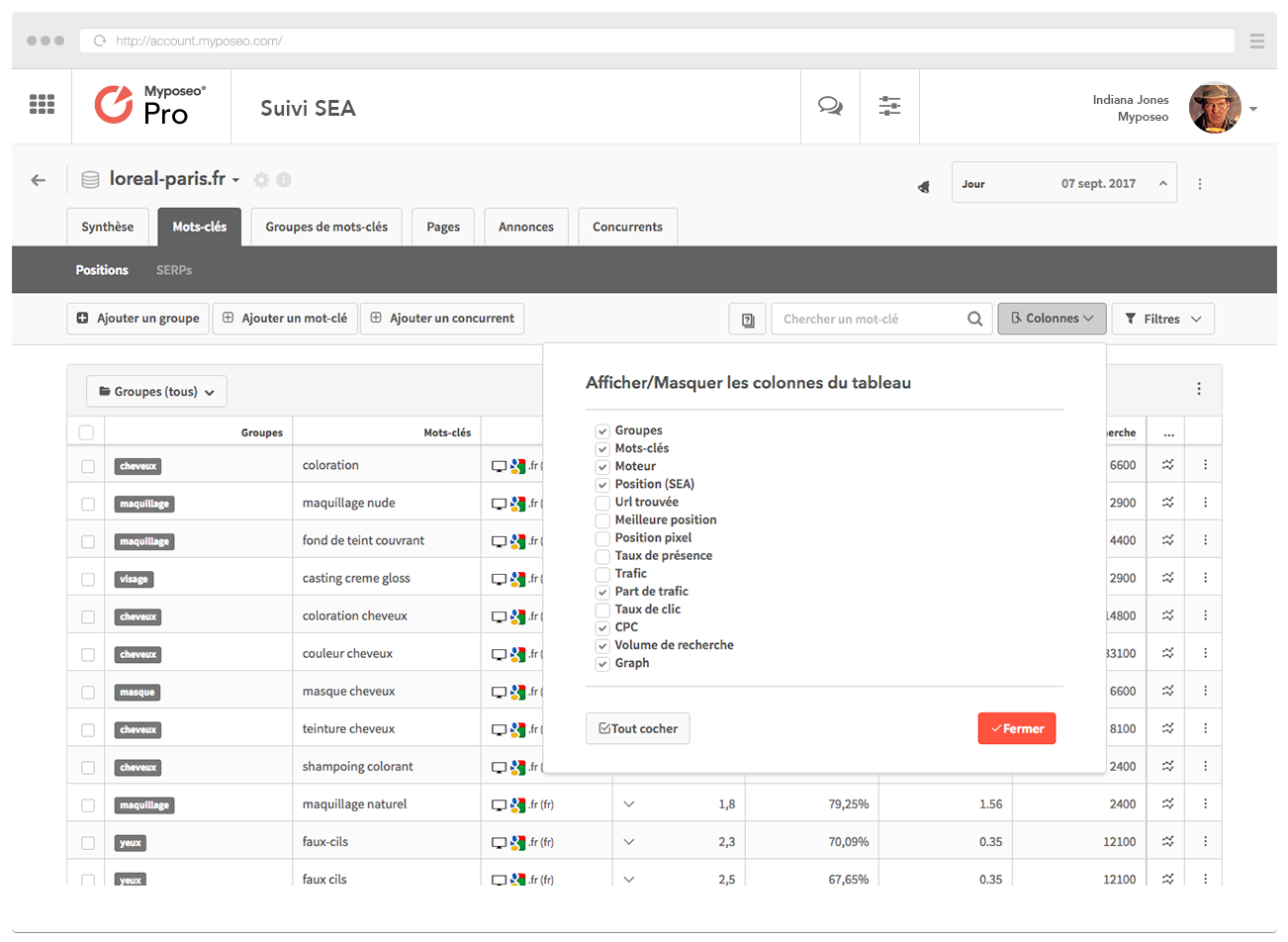1288x942 pixels.
Task: Go back with the left arrow
Action: 39,180
